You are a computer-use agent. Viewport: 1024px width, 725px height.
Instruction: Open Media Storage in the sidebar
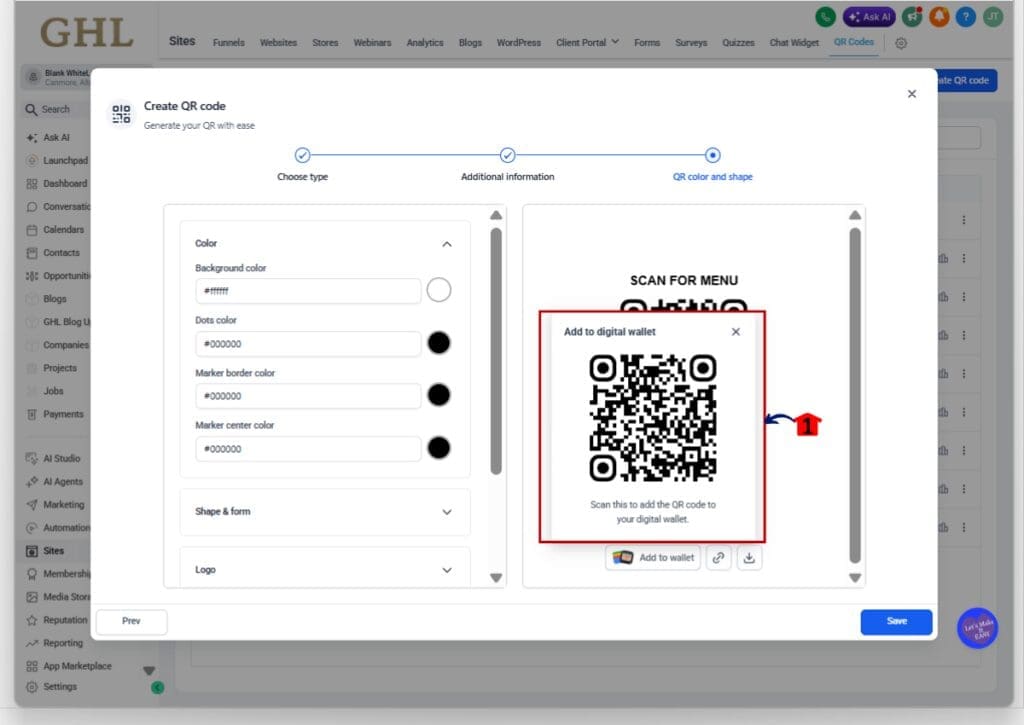click(57, 597)
